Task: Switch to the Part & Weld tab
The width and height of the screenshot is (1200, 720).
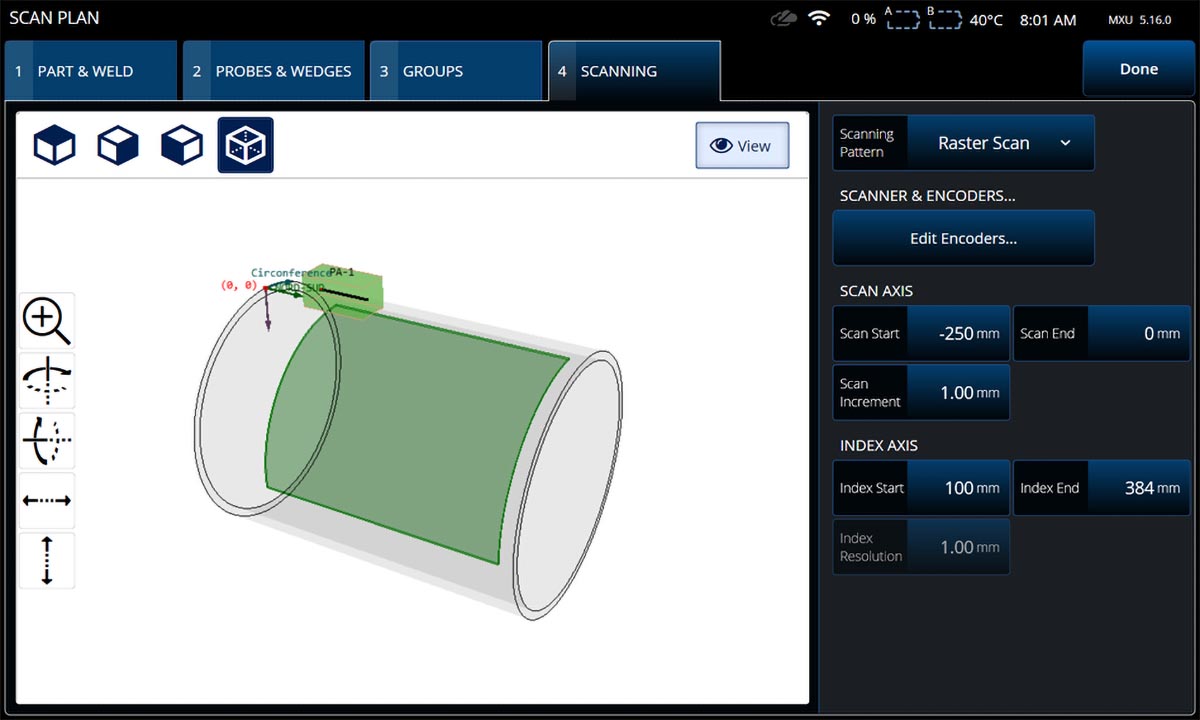Action: pos(90,71)
